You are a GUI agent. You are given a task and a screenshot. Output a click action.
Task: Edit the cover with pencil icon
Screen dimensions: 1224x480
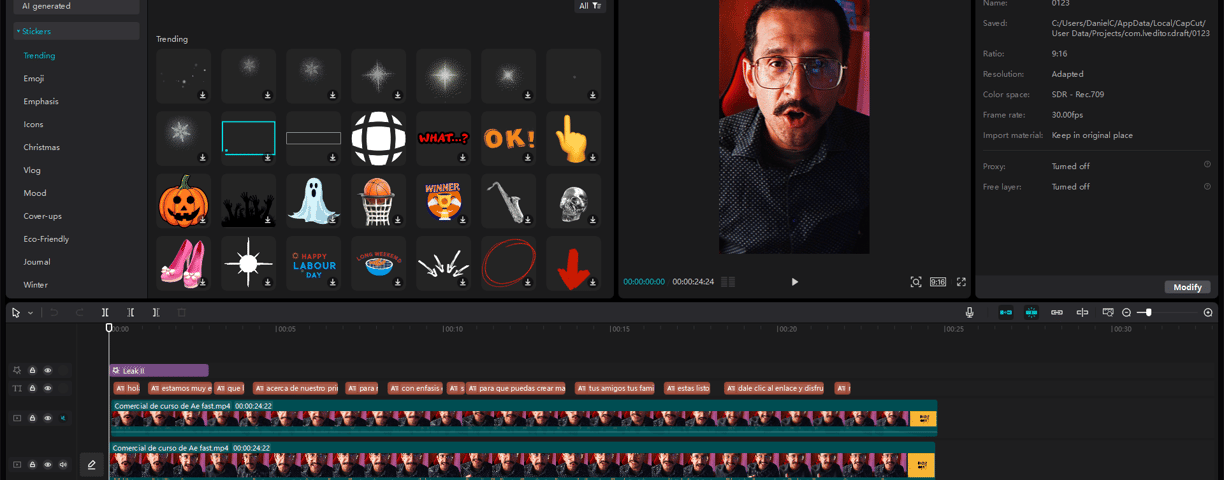[91, 464]
